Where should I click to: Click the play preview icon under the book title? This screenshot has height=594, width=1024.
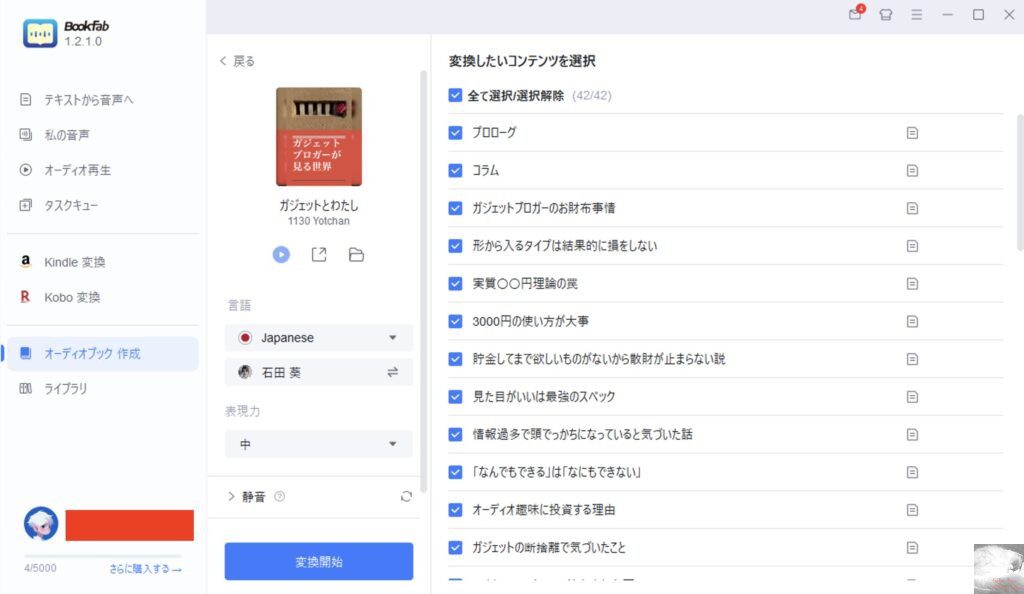(x=282, y=255)
